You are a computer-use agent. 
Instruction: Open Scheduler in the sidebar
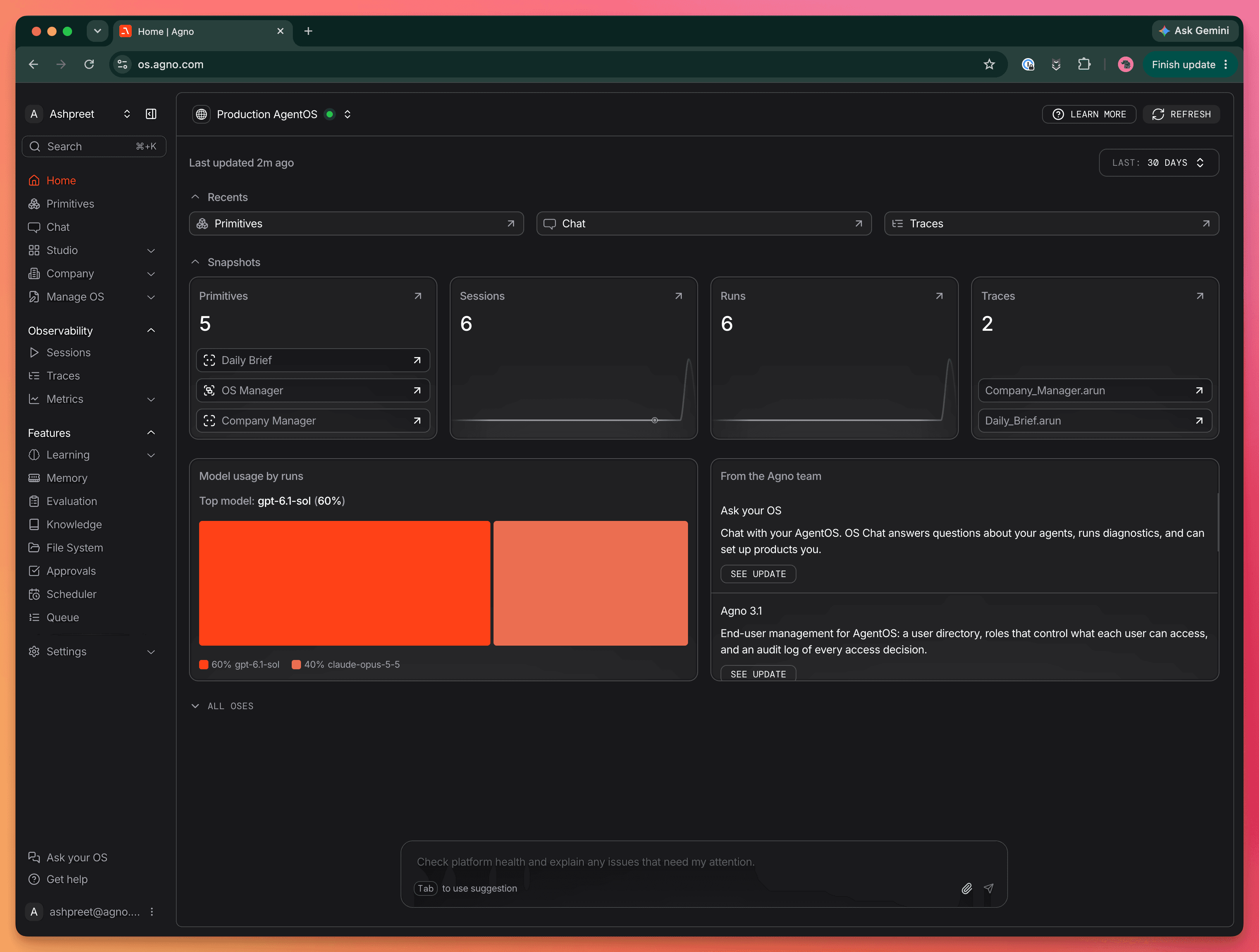(93, 595)
